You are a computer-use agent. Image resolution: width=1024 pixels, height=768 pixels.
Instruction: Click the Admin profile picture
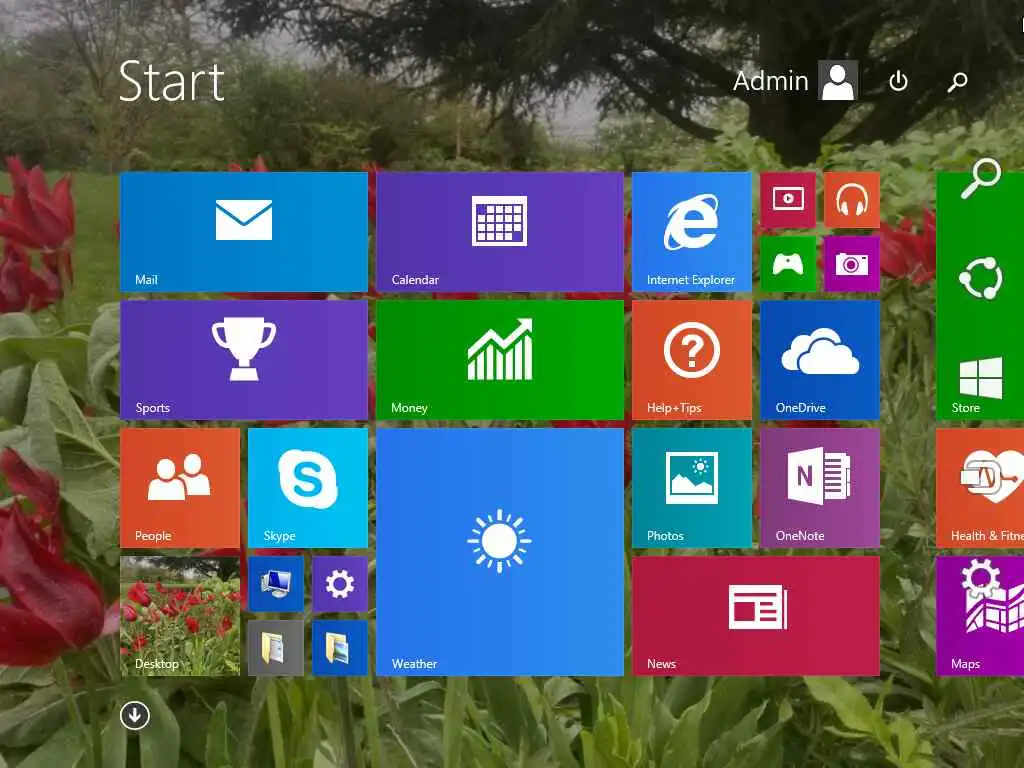pyautogui.click(x=838, y=81)
